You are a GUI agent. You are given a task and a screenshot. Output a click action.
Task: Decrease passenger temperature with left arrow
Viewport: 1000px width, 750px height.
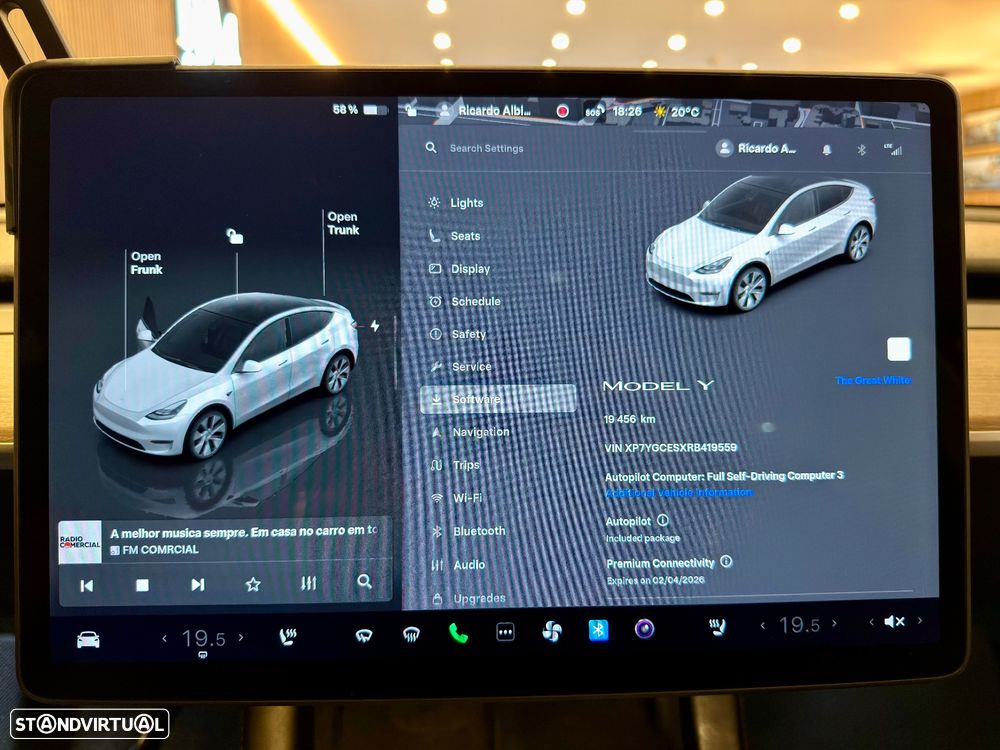[x=763, y=626]
